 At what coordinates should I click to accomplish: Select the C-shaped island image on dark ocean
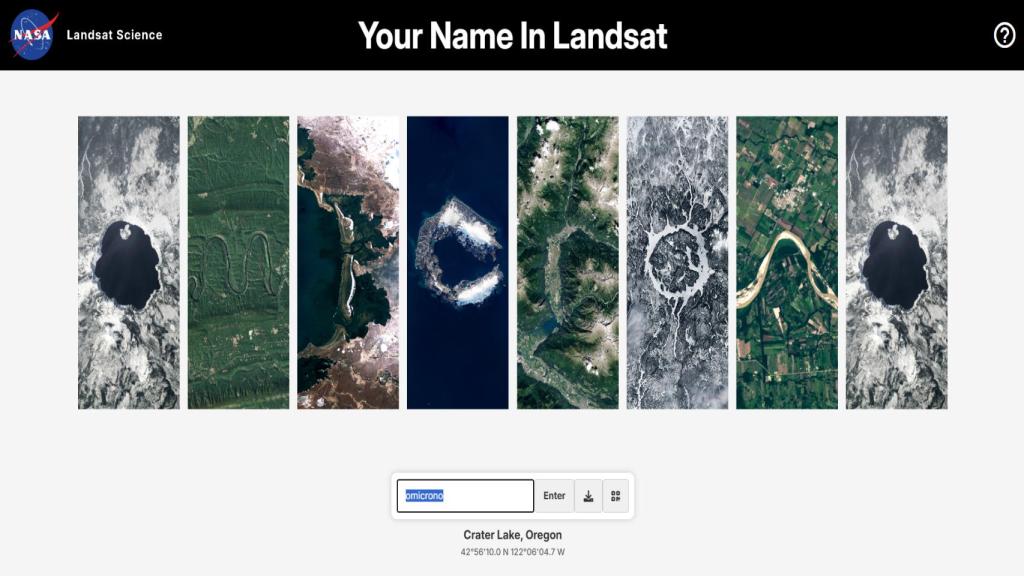(x=458, y=263)
